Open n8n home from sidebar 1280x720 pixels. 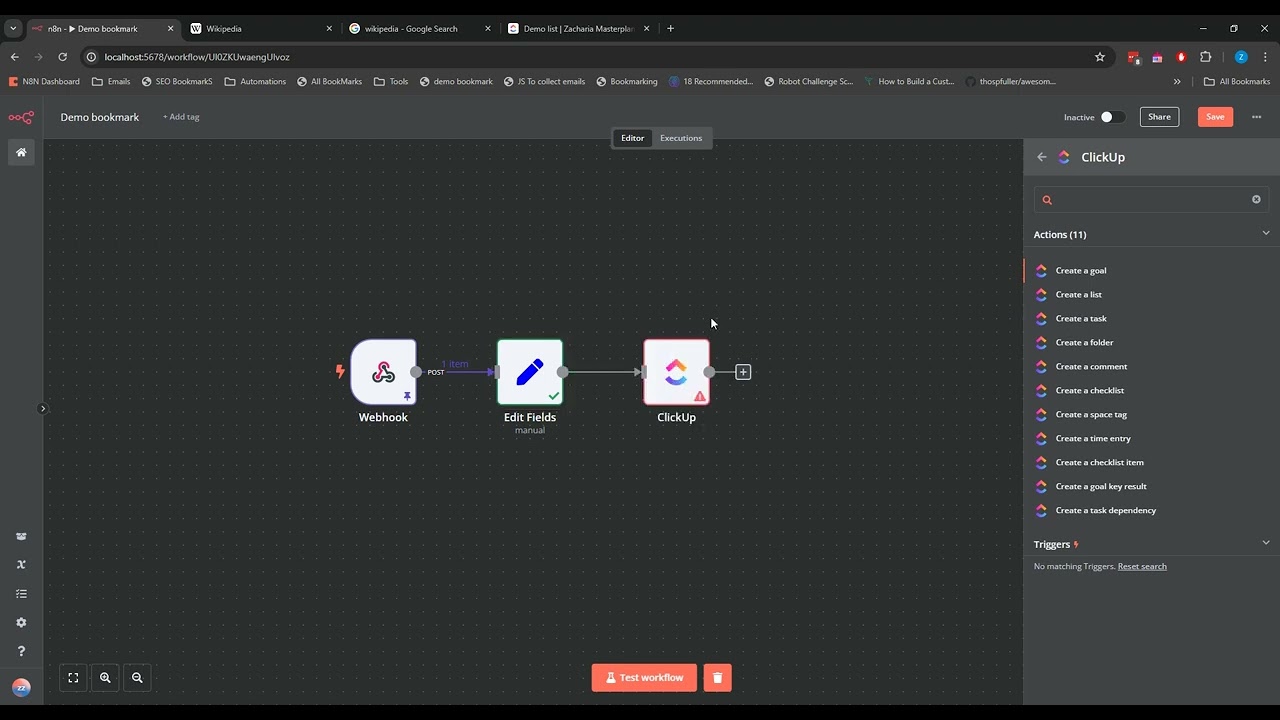click(x=21, y=152)
